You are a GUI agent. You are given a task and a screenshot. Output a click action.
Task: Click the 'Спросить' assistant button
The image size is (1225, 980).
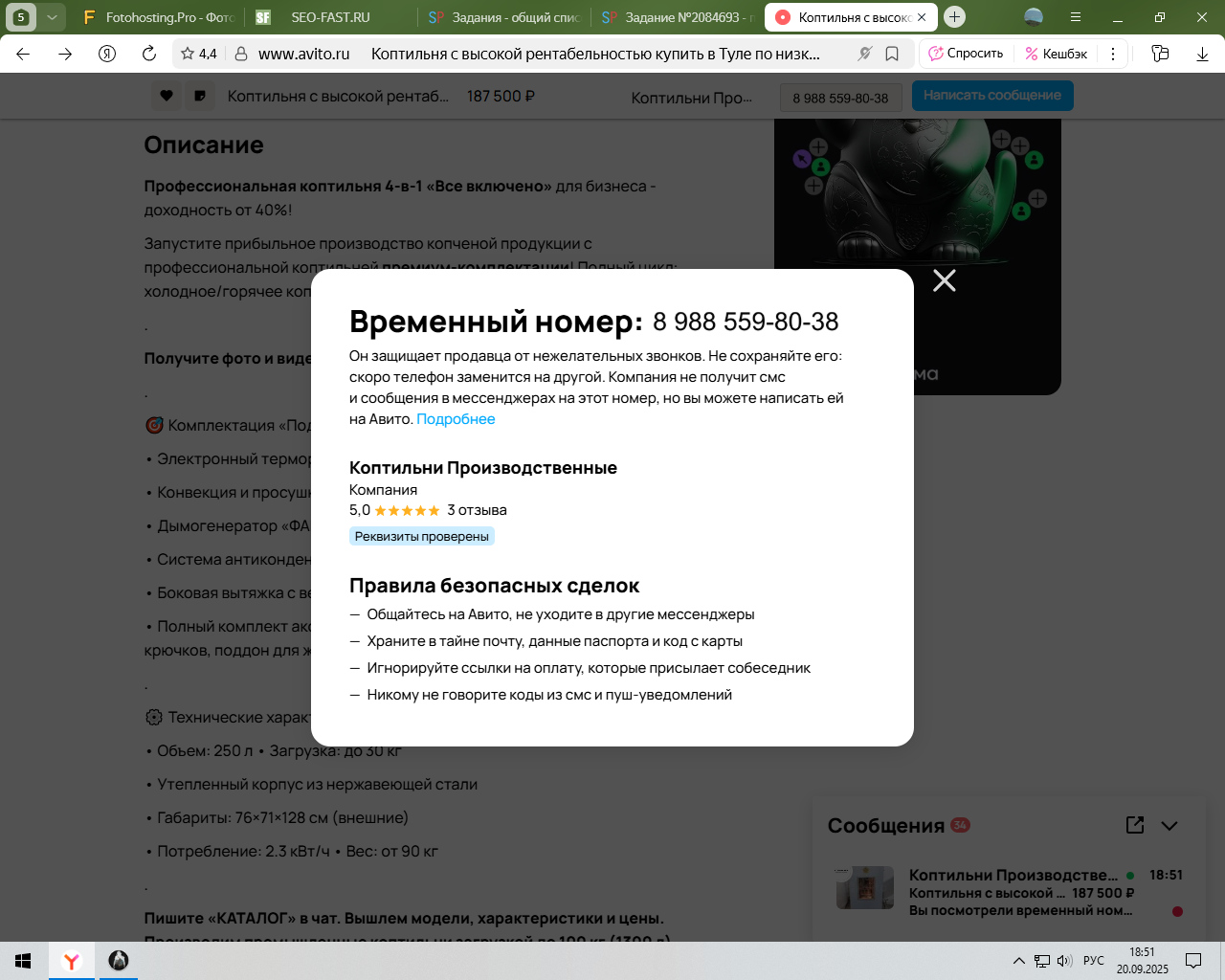point(967,54)
